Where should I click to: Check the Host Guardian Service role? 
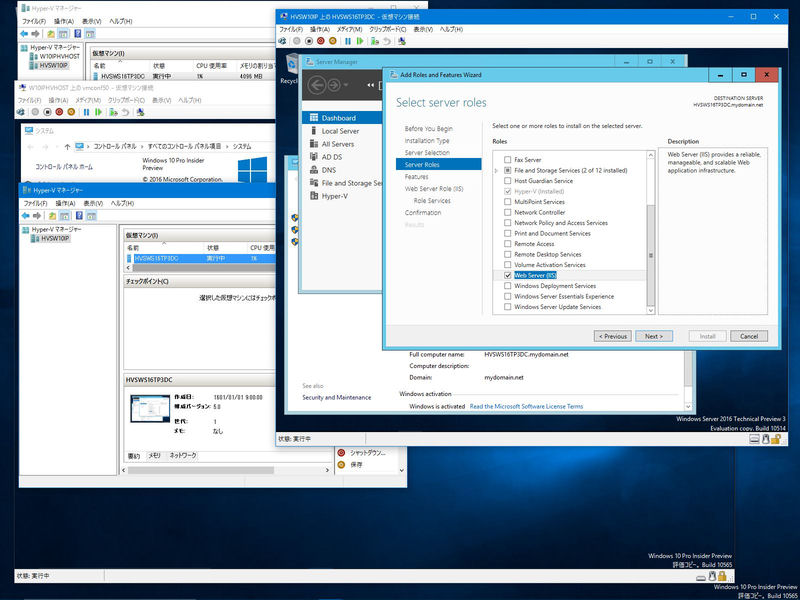[x=507, y=181]
